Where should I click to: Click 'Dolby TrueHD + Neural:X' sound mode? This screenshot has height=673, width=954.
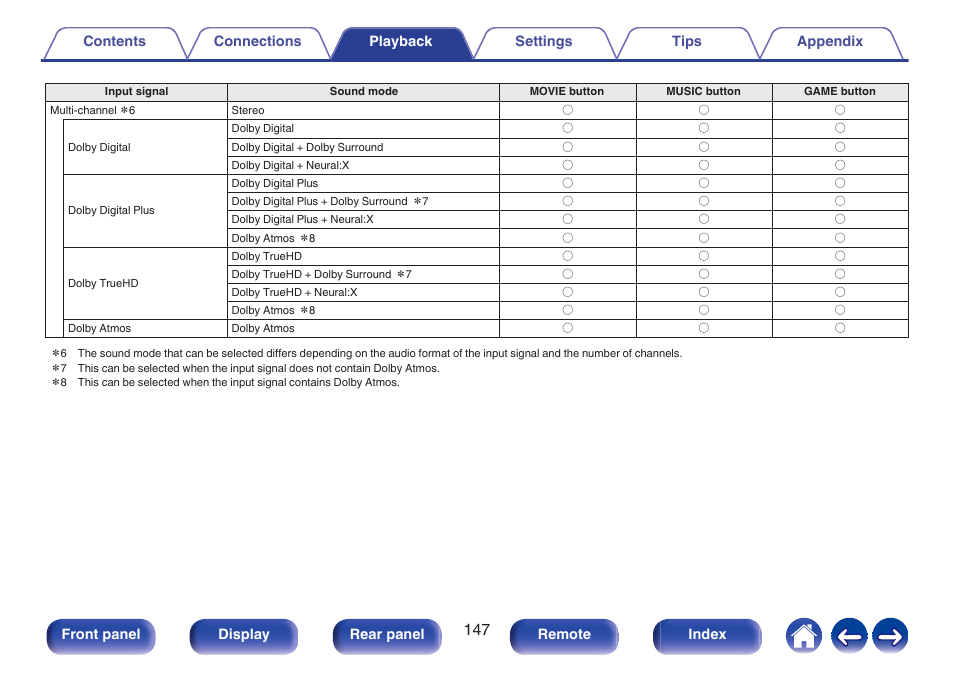(x=363, y=293)
